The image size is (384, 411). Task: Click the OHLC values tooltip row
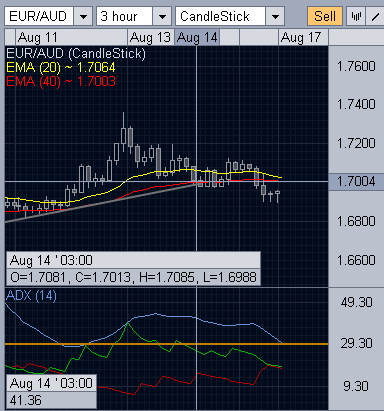(133, 277)
